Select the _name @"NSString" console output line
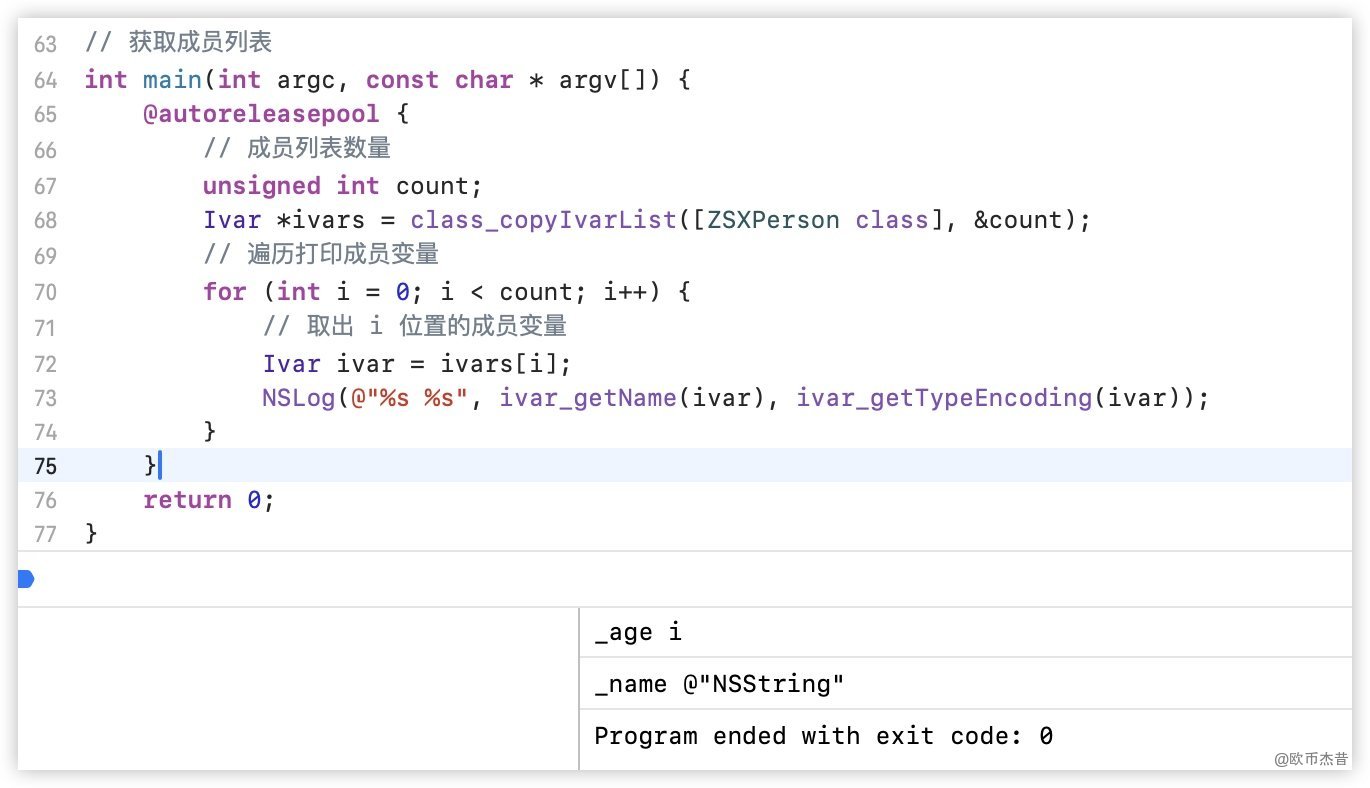1370x788 pixels. (719, 684)
